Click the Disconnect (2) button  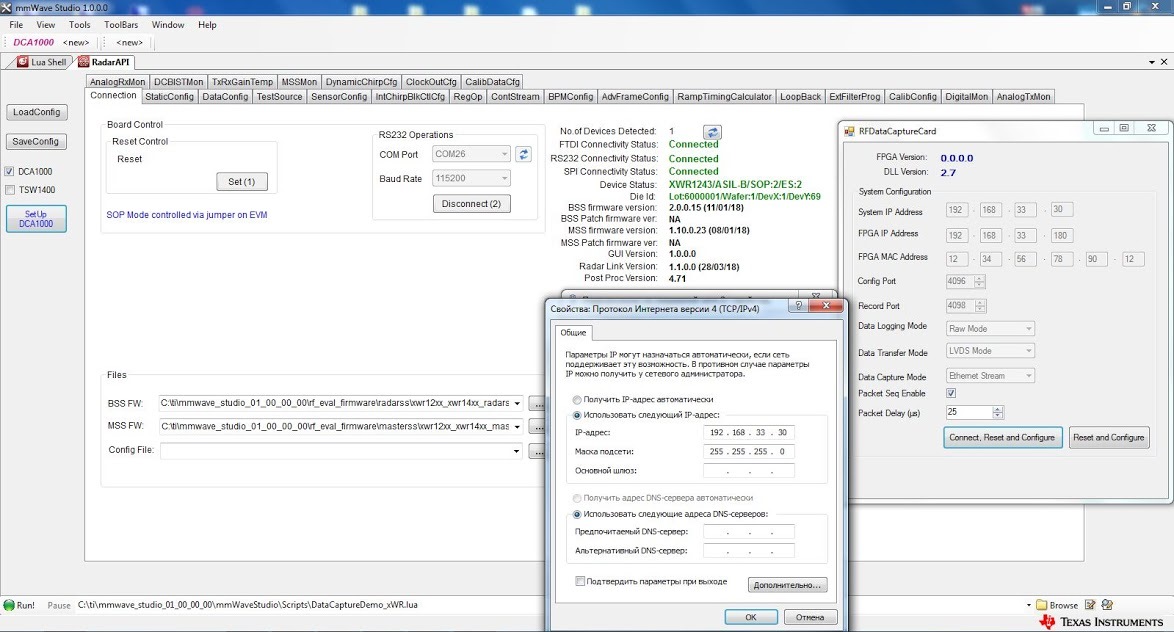(x=472, y=204)
